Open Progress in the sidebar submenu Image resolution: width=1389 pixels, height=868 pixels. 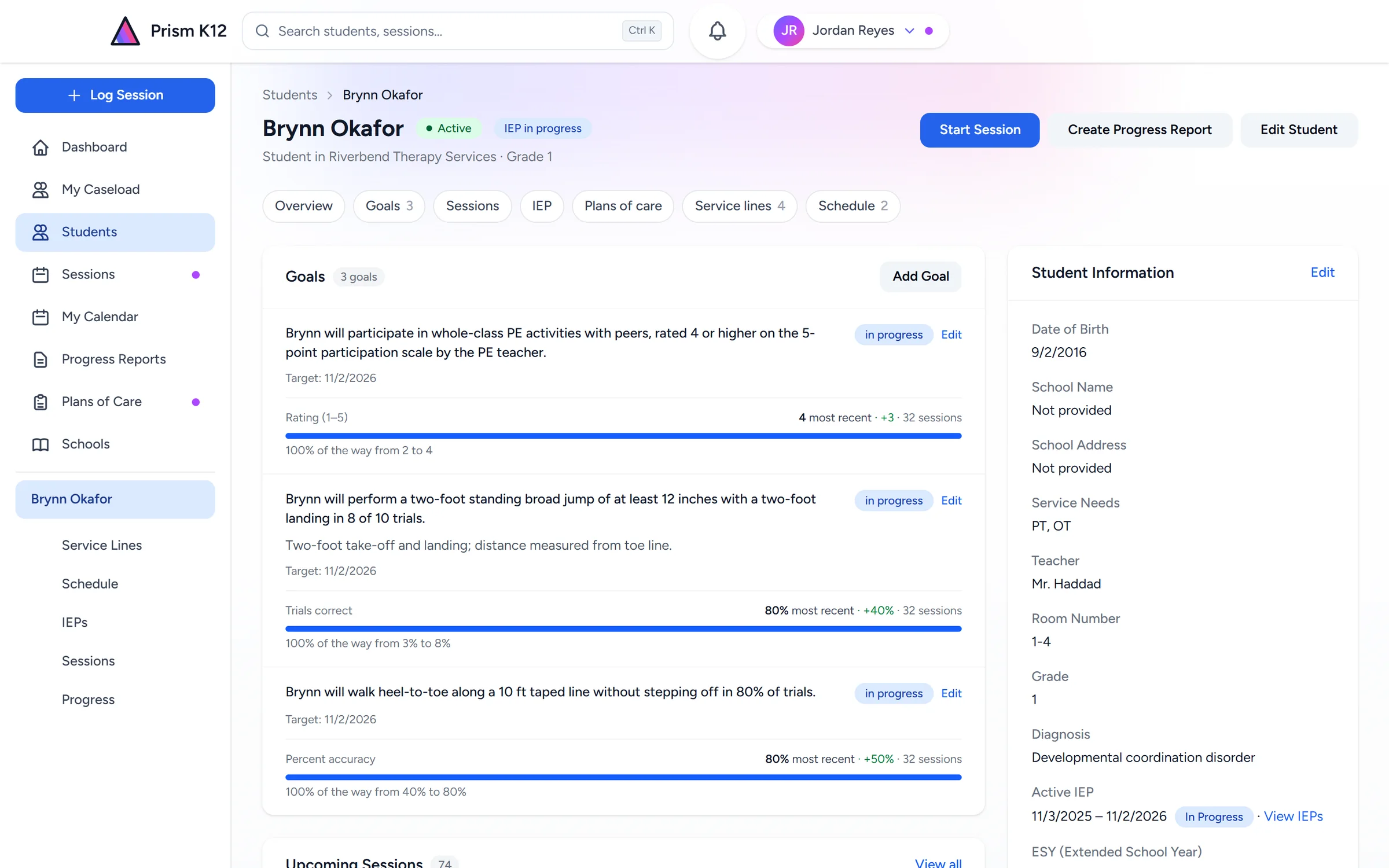coord(88,700)
